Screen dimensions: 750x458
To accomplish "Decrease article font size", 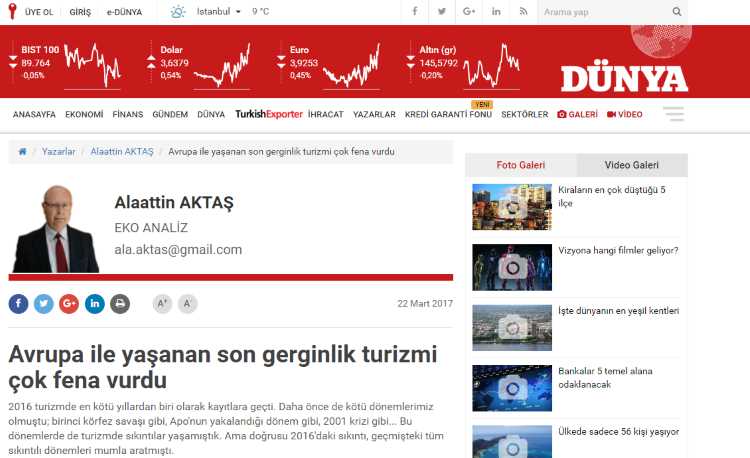I will click(x=187, y=304).
